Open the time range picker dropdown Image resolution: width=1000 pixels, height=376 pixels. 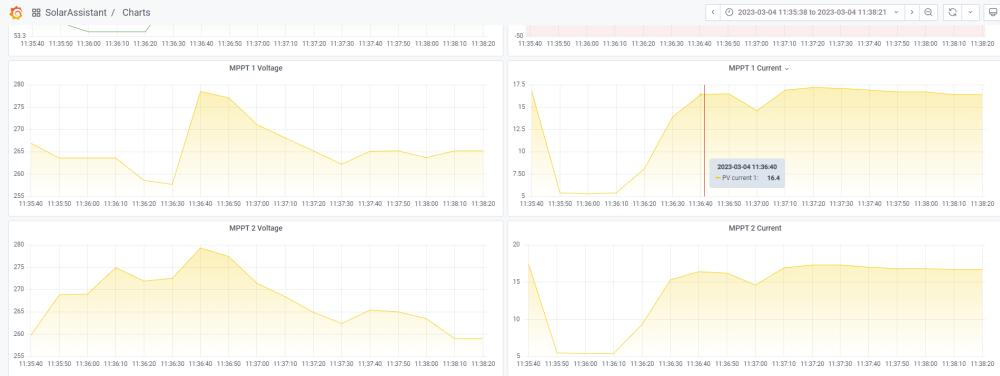coord(813,12)
